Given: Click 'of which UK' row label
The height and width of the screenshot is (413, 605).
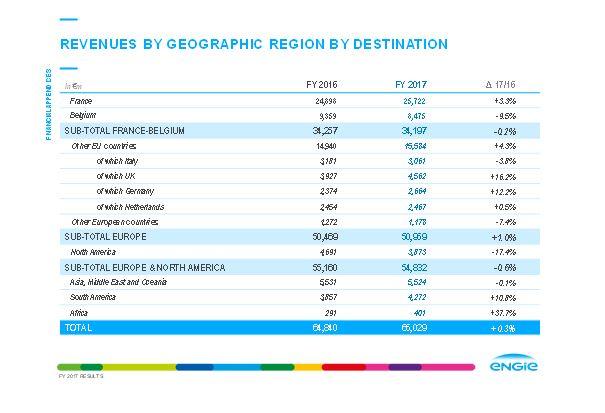Looking at the screenshot, I should click(x=116, y=176).
